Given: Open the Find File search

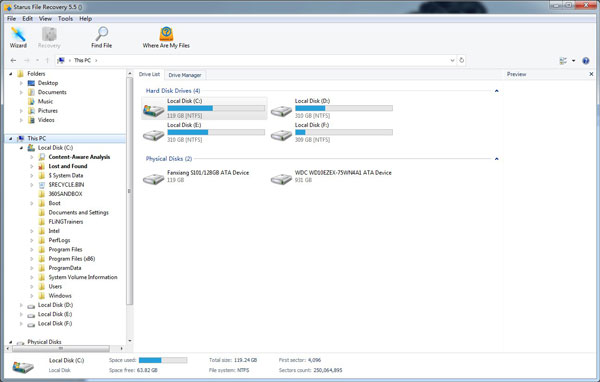Looking at the screenshot, I should [101, 38].
